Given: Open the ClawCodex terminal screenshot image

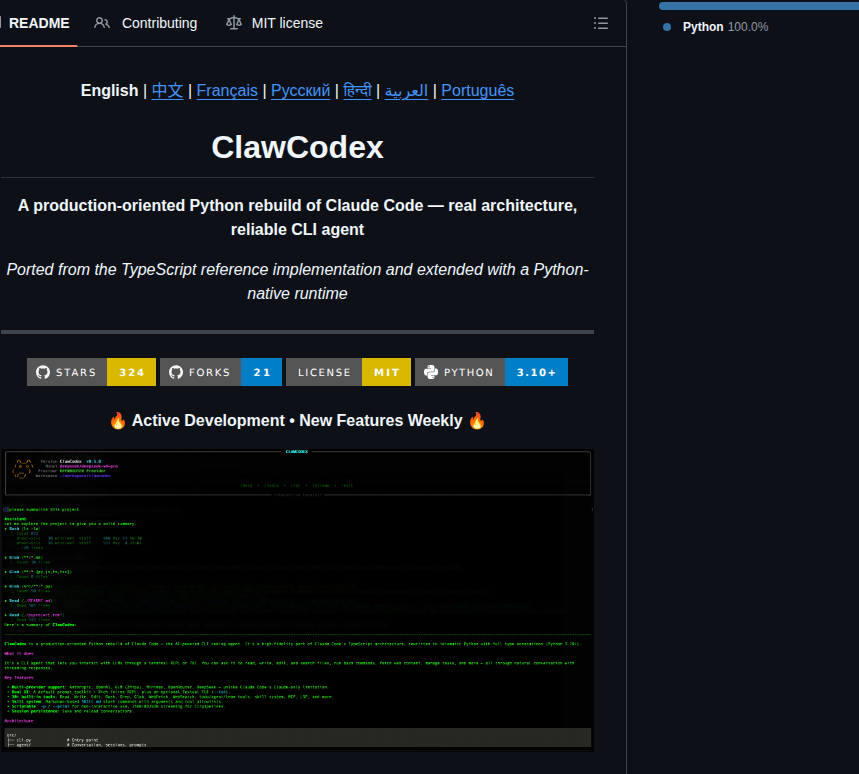Looking at the screenshot, I should 297,600.
